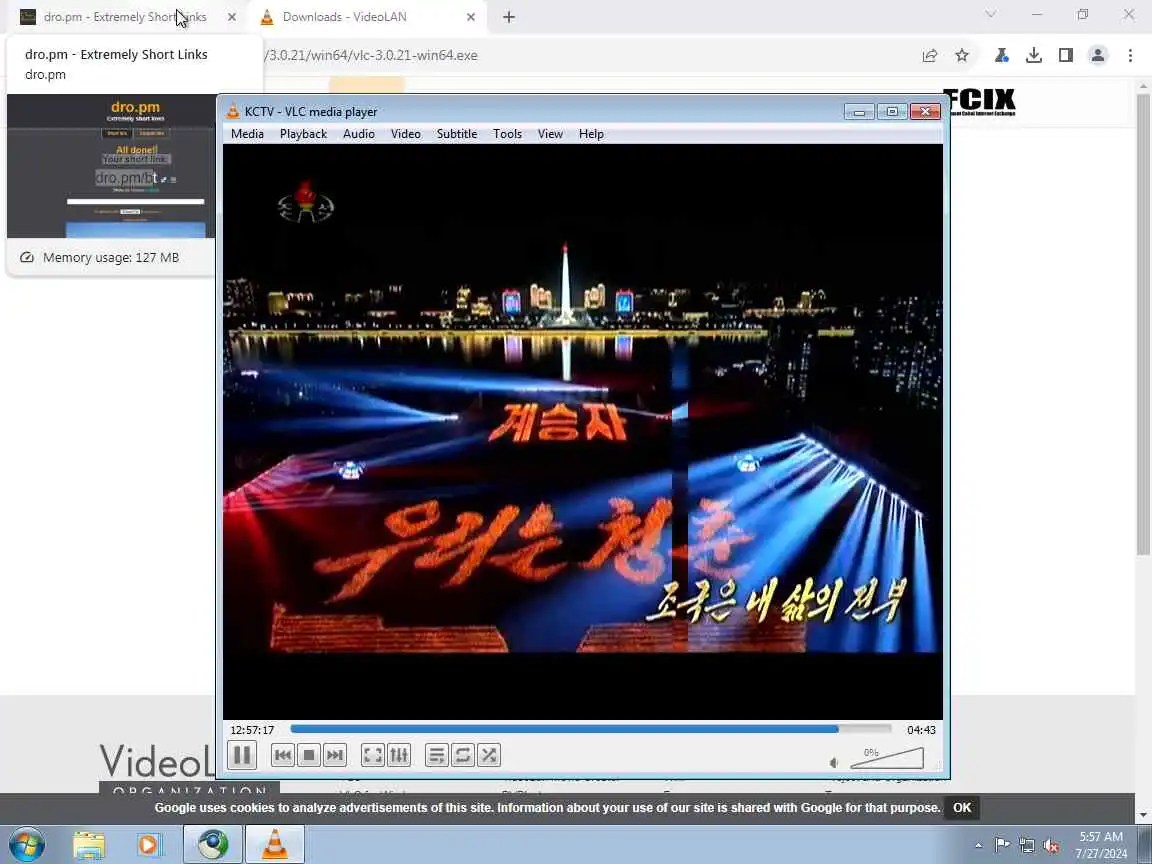Share this page from address bar
The image size is (1152, 864).
pos(930,55)
